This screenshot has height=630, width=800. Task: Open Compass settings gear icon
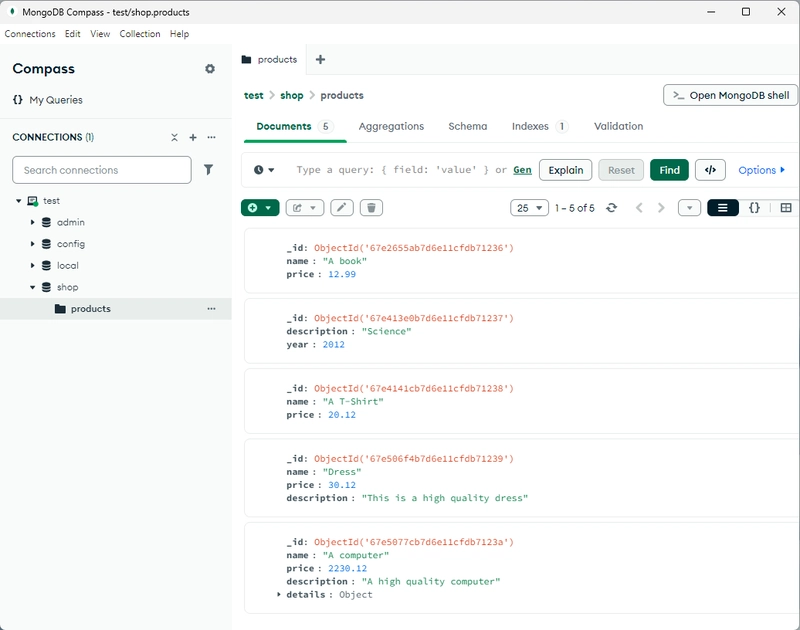pos(210,68)
